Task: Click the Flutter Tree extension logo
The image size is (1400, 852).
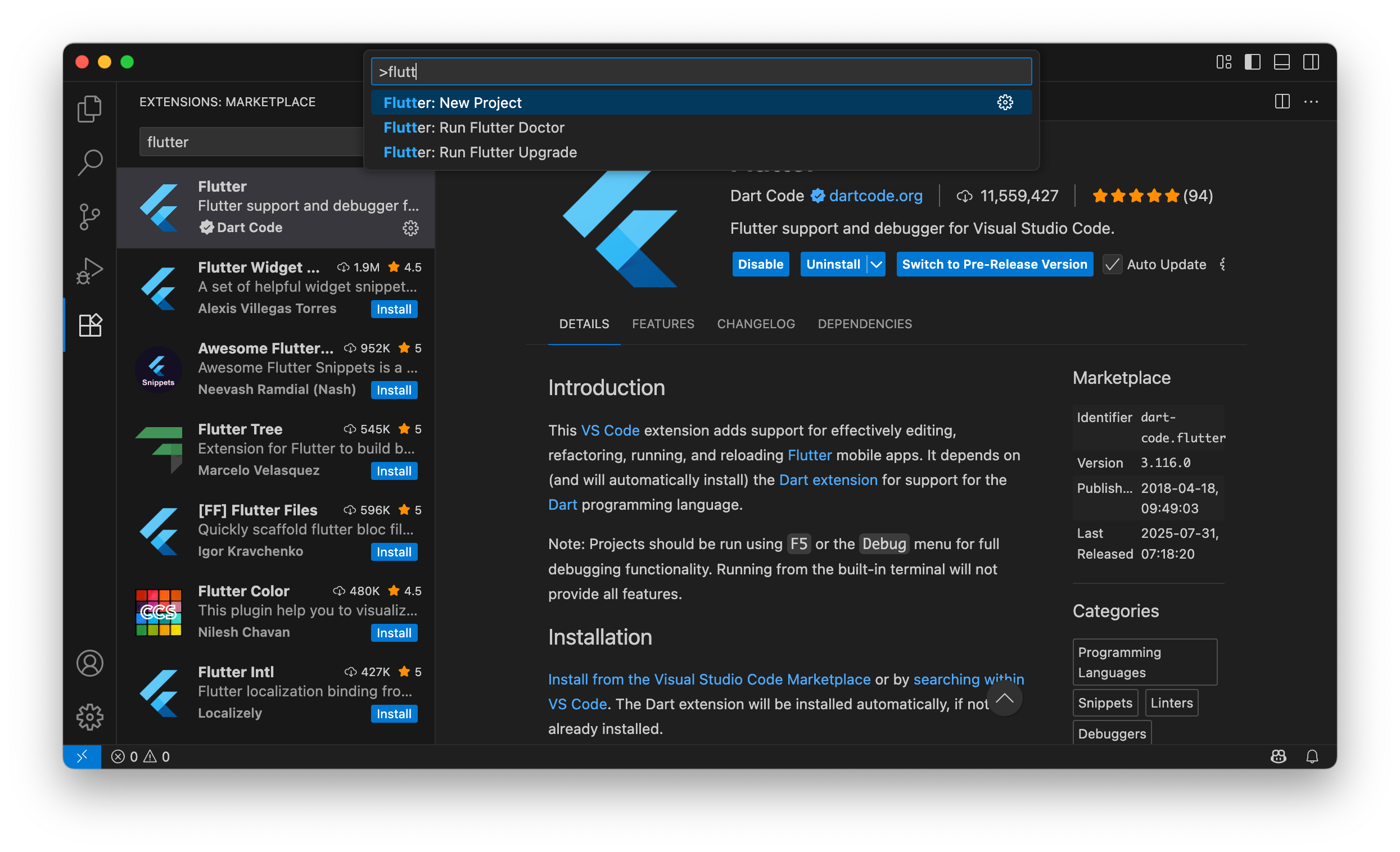Action: 159,449
